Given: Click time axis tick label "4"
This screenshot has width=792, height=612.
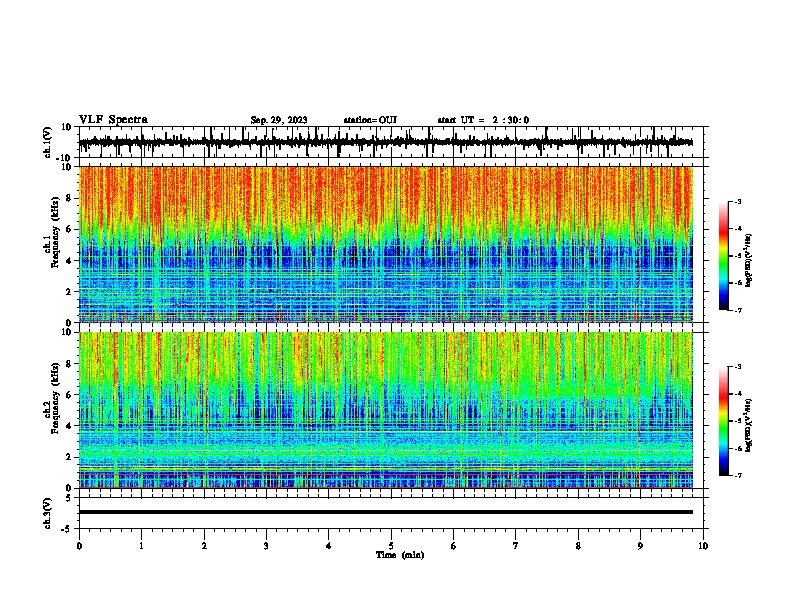Looking at the screenshot, I should coord(329,546).
